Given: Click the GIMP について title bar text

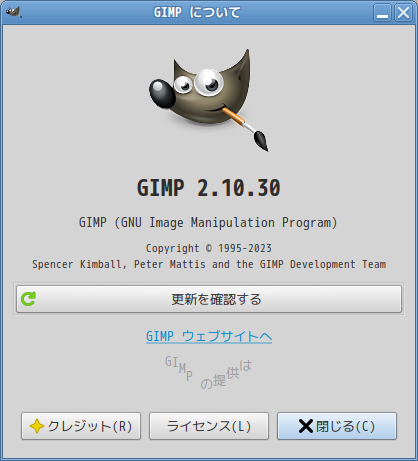Looking at the screenshot, I should click(197, 13).
